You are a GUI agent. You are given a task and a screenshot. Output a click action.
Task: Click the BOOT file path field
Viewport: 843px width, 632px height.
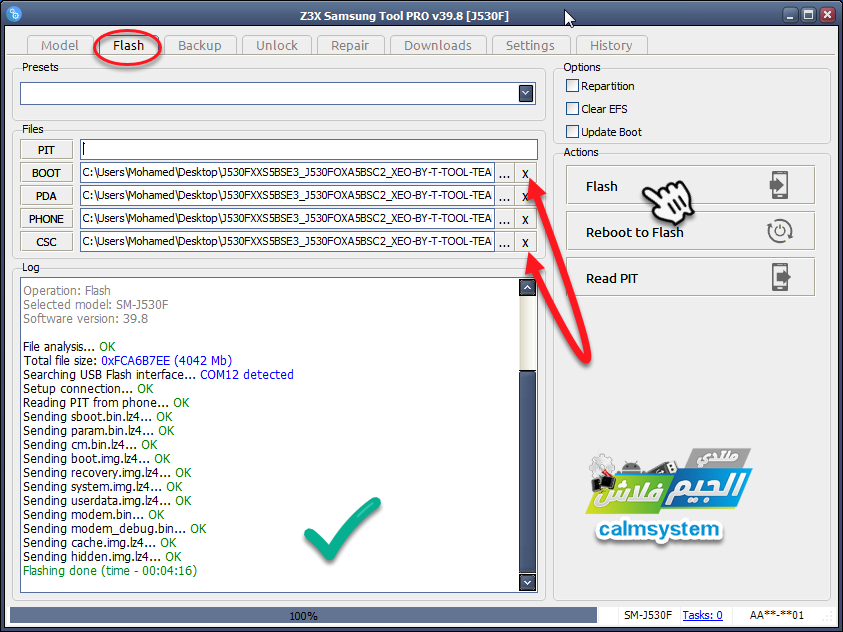pos(287,173)
